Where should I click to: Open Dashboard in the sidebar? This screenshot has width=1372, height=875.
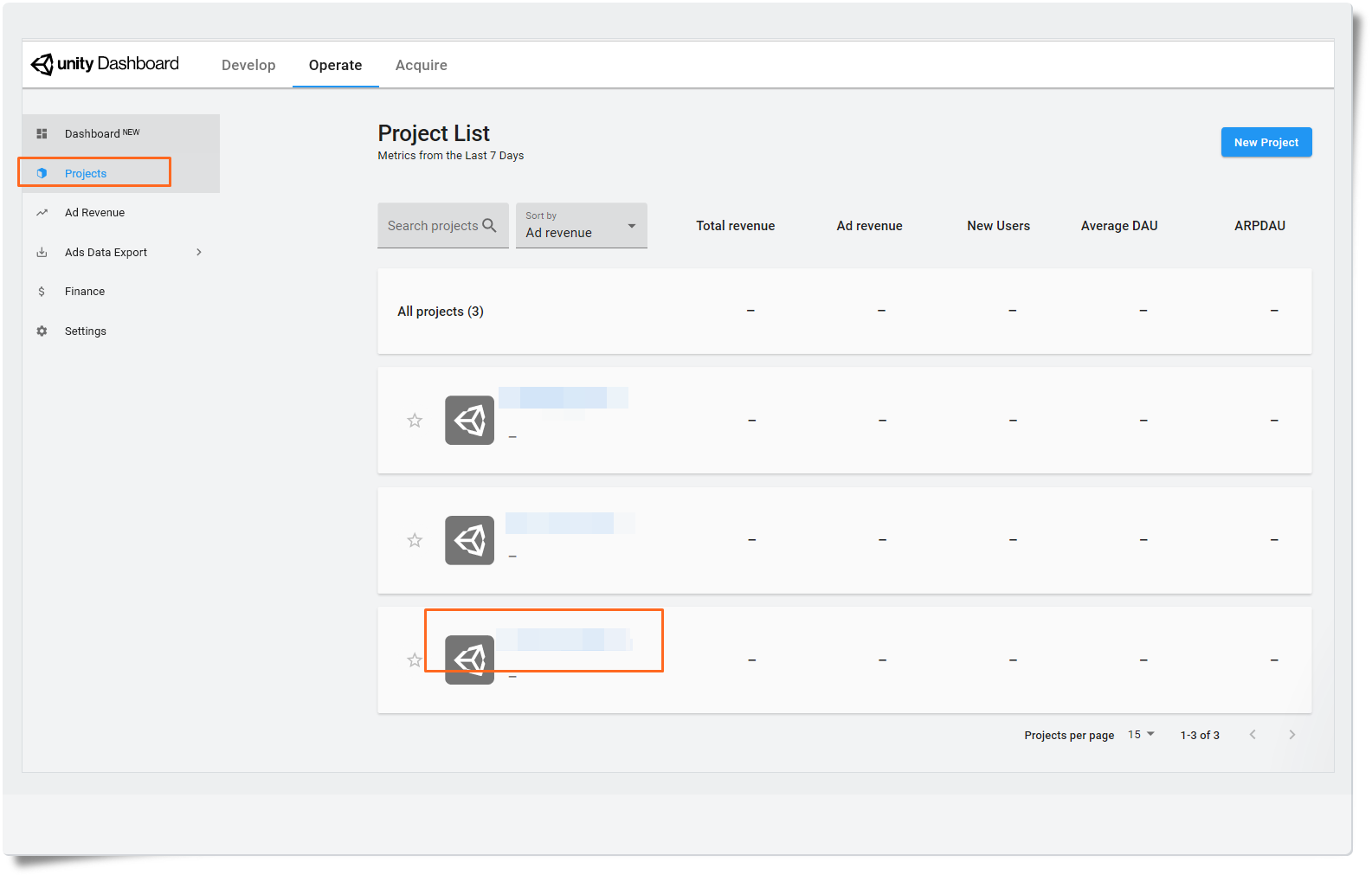point(121,133)
